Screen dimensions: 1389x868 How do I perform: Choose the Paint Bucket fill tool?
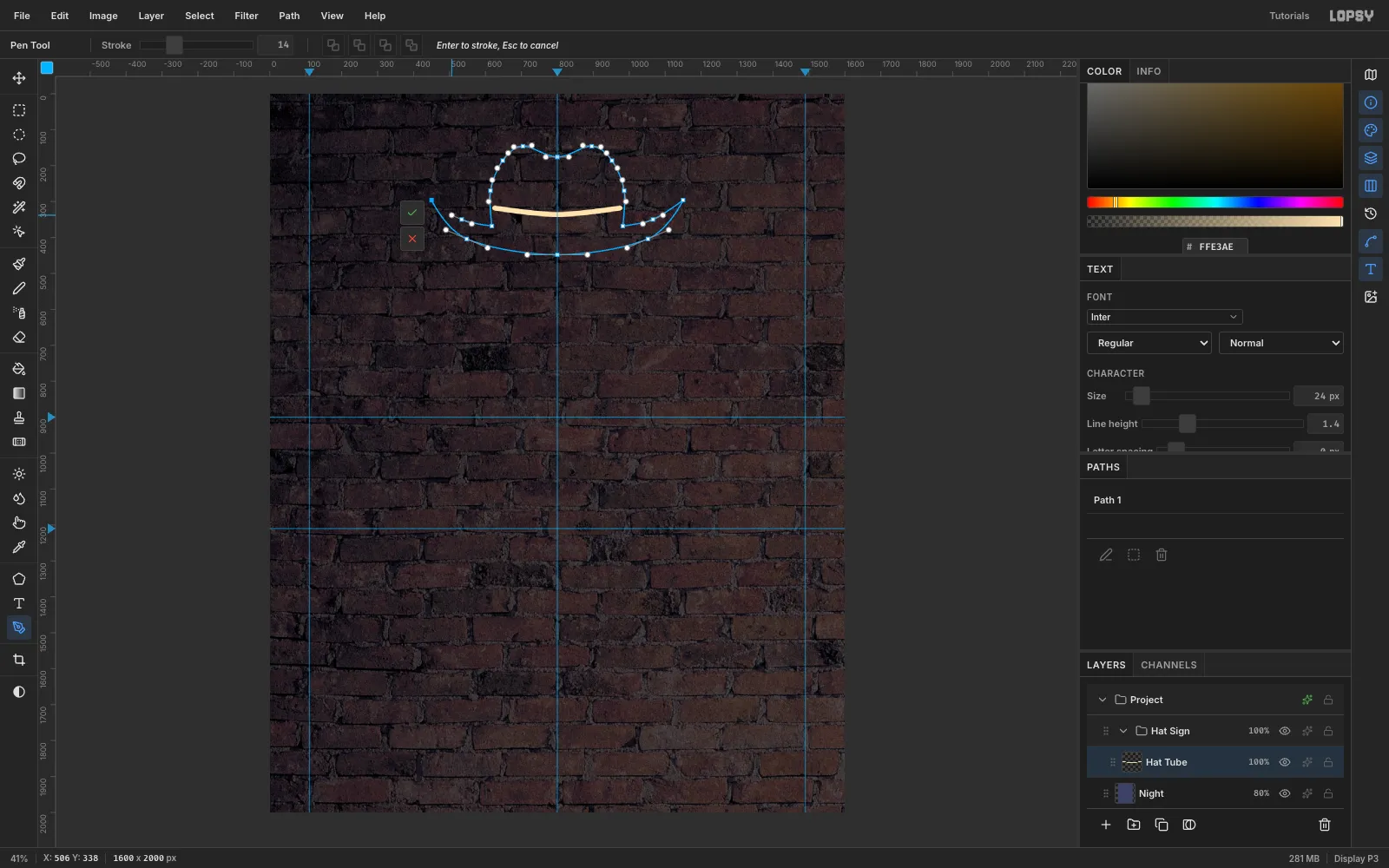[19, 369]
